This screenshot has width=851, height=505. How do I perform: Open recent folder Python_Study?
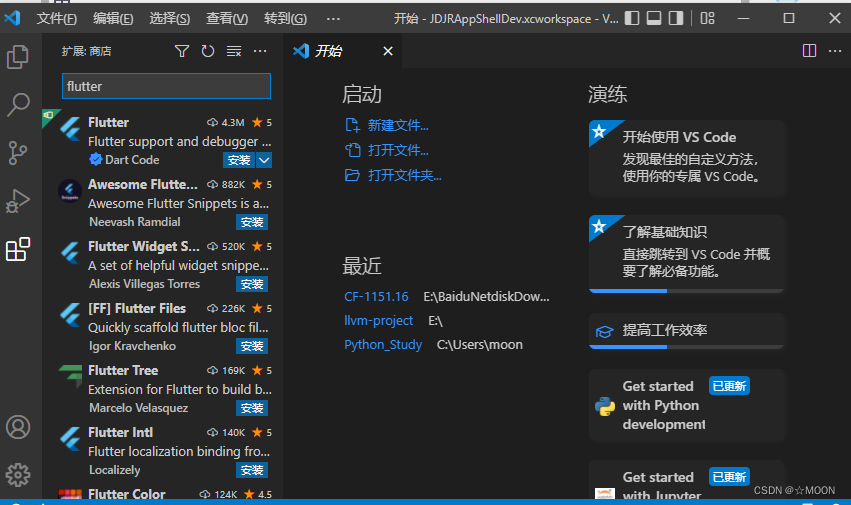(x=383, y=345)
